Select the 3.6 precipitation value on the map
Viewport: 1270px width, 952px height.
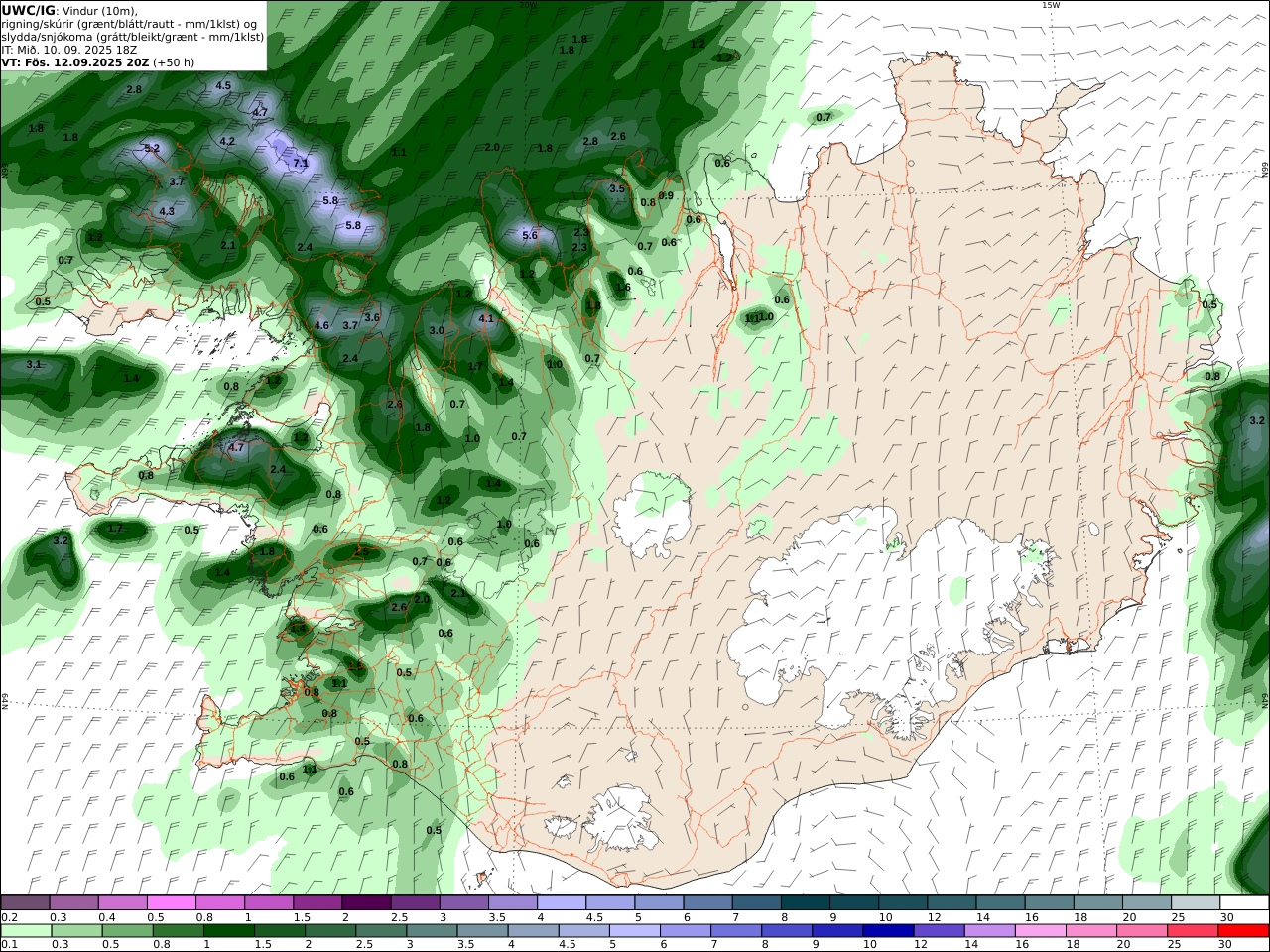(372, 317)
